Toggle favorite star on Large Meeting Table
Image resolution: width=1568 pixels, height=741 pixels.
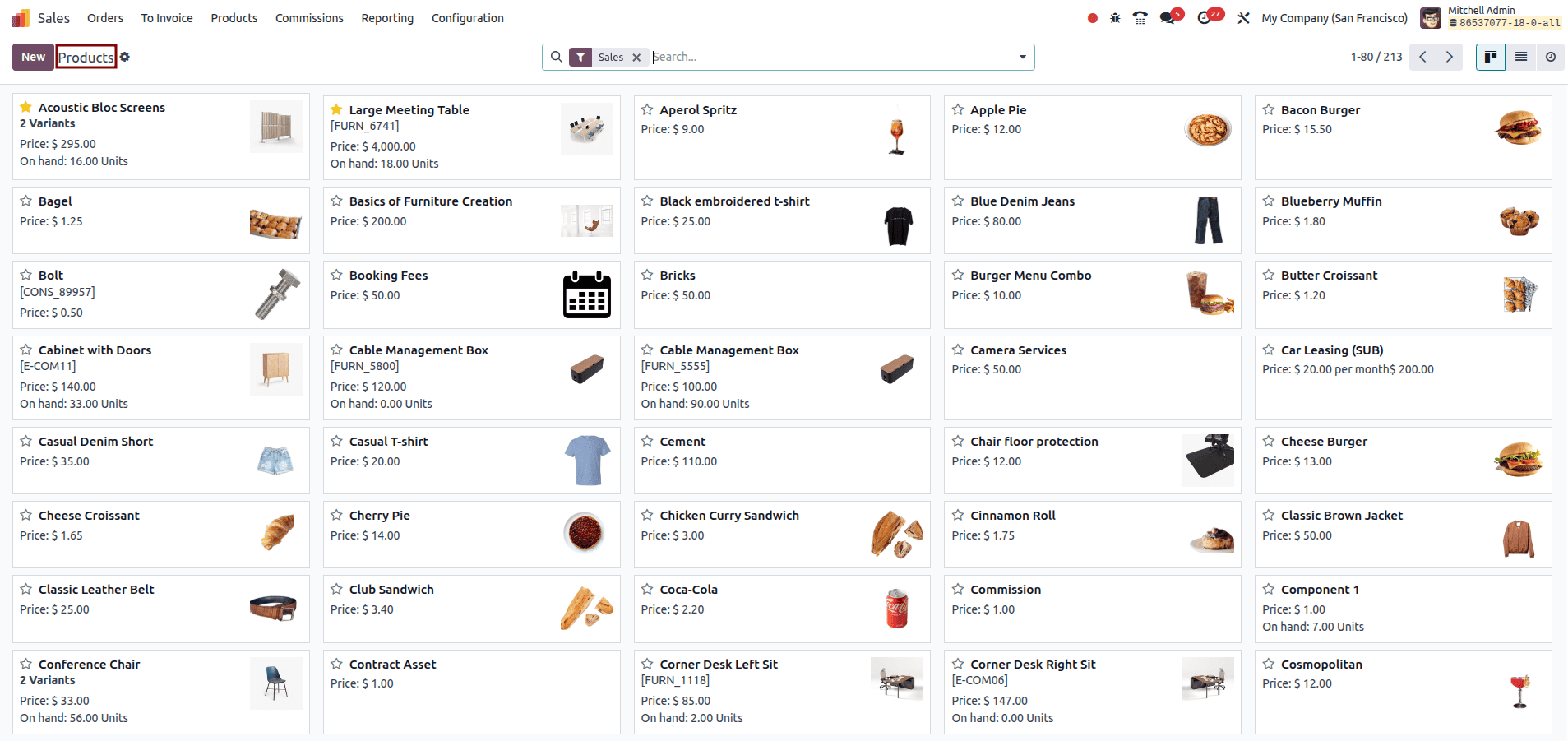coord(336,109)
